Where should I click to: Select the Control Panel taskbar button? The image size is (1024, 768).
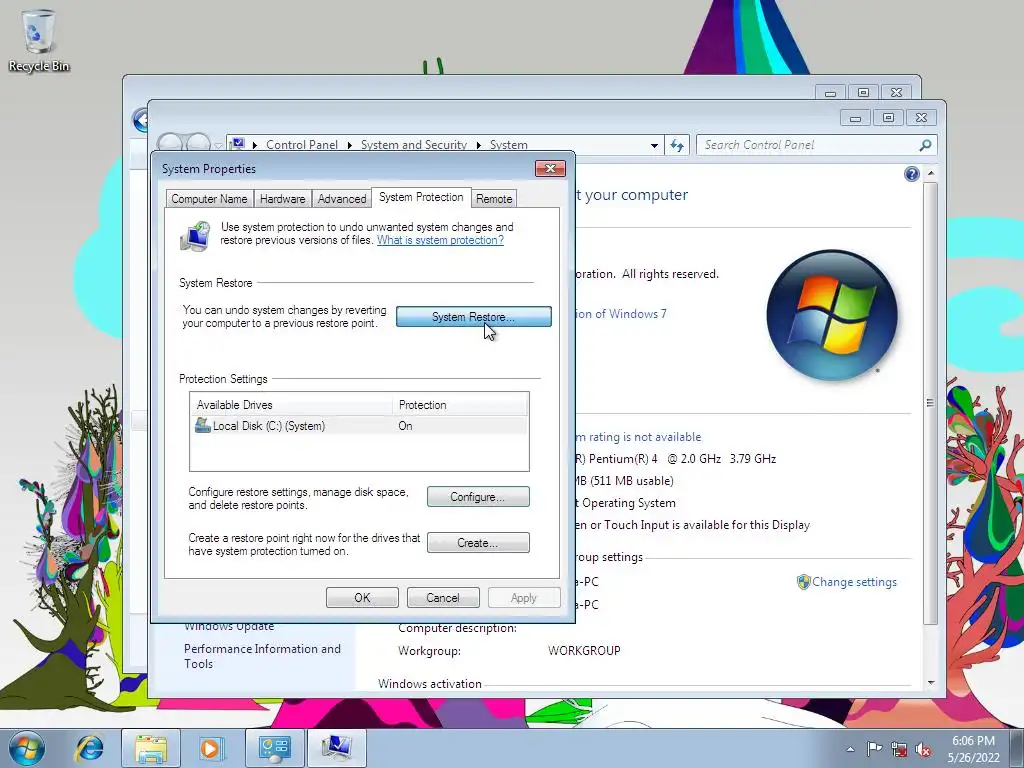pos(274,748)
